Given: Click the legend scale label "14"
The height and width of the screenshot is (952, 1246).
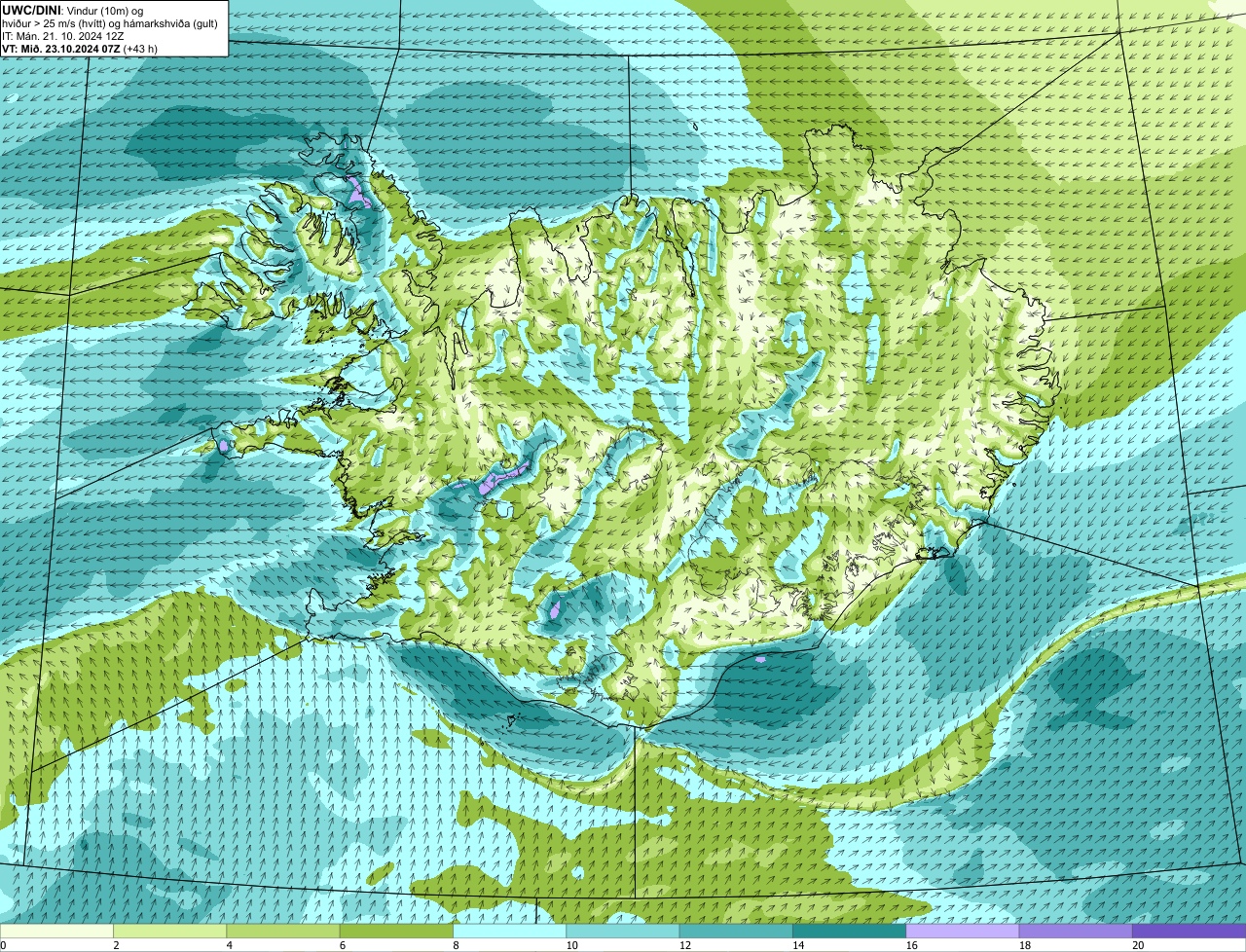Looking at the screenshot, I should tap(798, 944).
